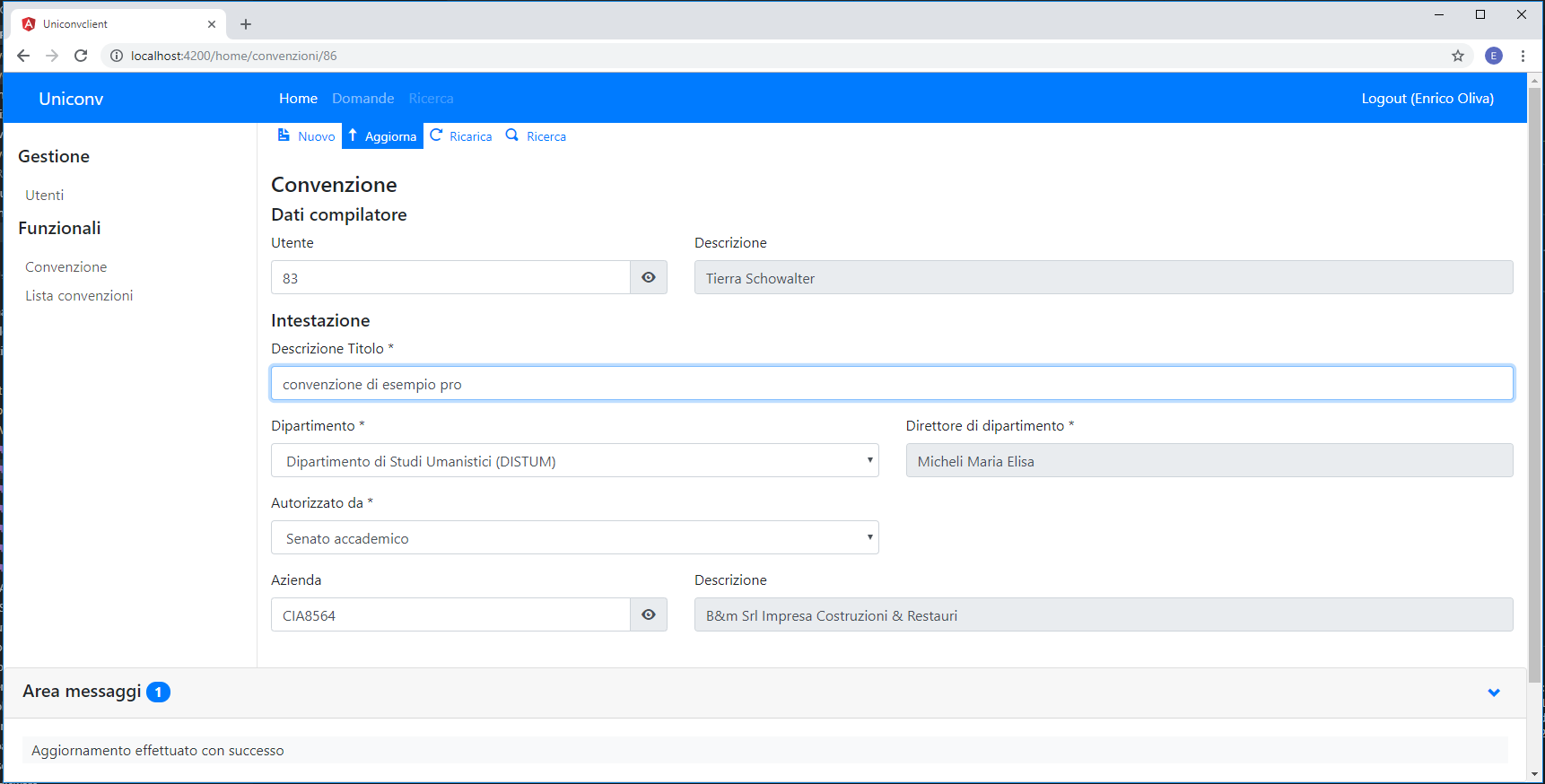1545x784 pixels.
Task: Open a new browser tab
Action: pyautogui.click(x=246, y=24)
